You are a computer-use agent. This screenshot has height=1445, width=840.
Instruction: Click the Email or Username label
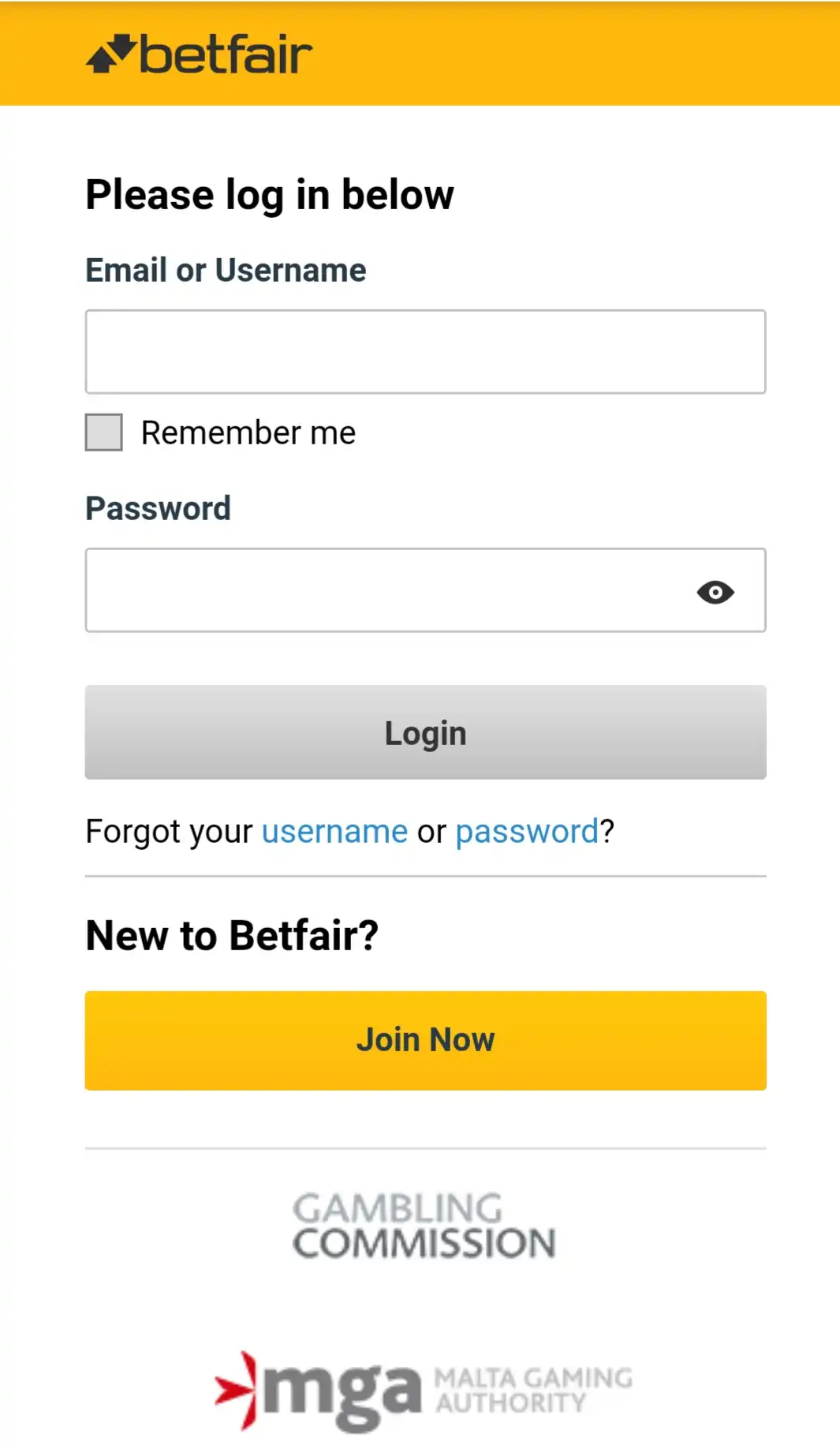click(x=225, y=270)
